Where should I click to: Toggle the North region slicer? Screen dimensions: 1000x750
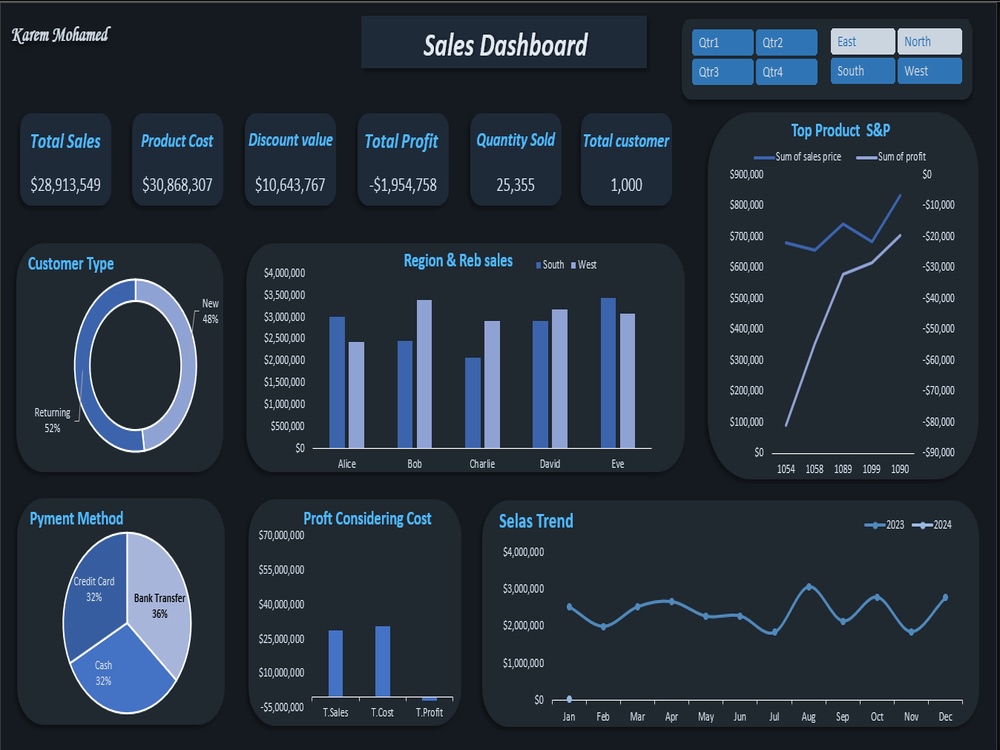click(x=929, y=41)
